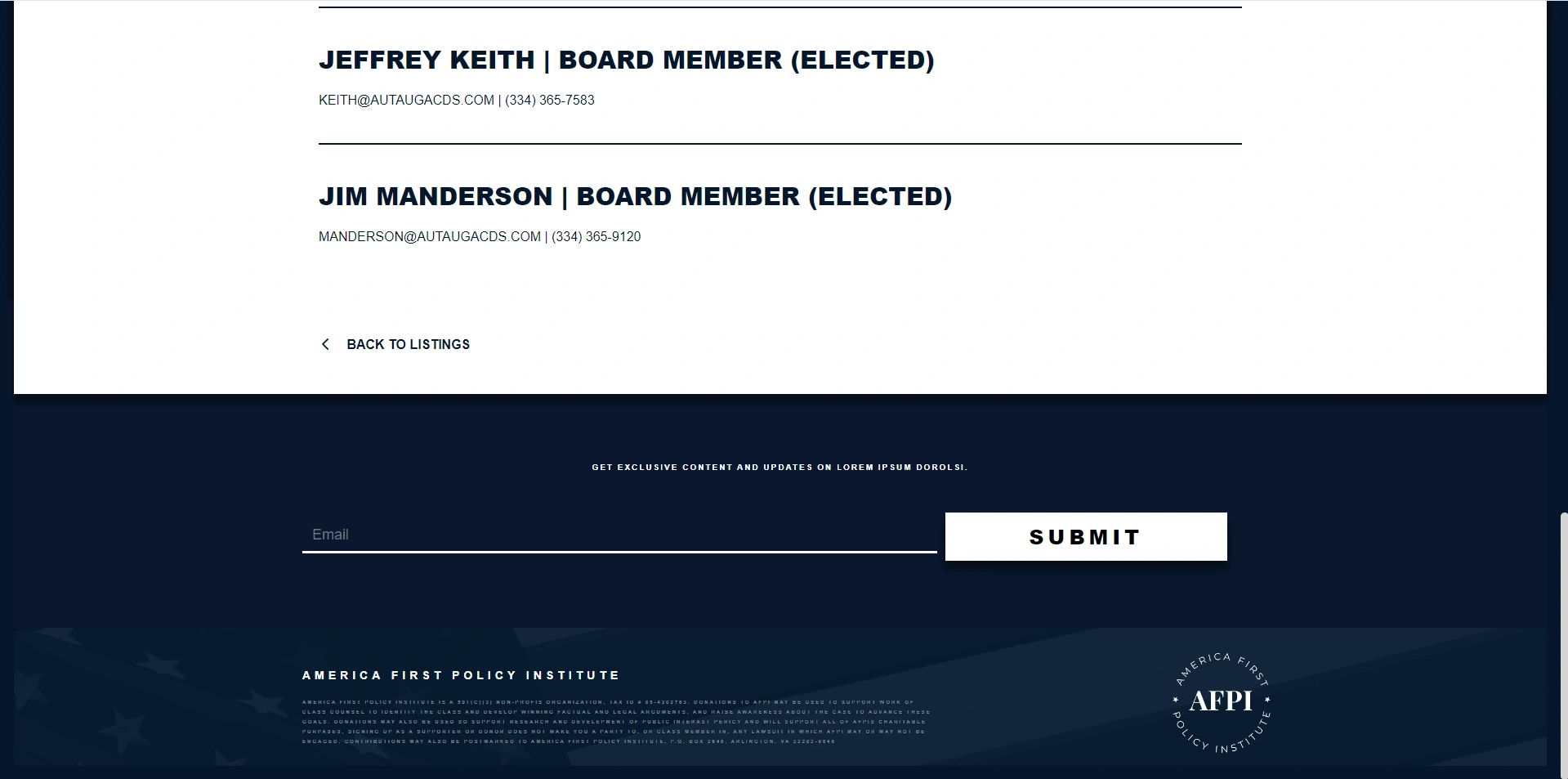Click Jeffrey Keith's phone number
The height and width of the screenshot is (779, 1568).
coord(550,100)
